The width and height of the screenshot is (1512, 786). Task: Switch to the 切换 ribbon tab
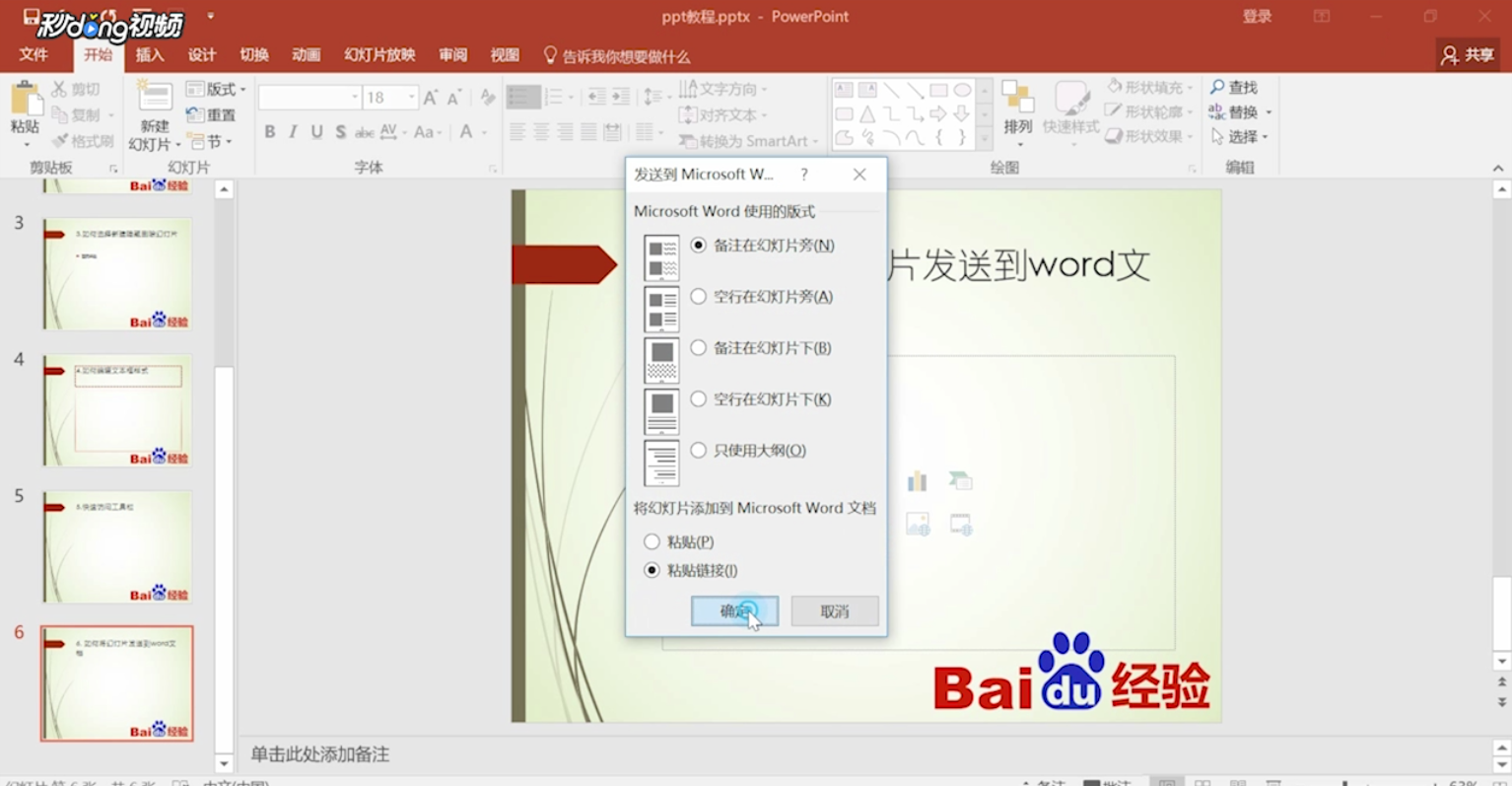click(254, 55)
